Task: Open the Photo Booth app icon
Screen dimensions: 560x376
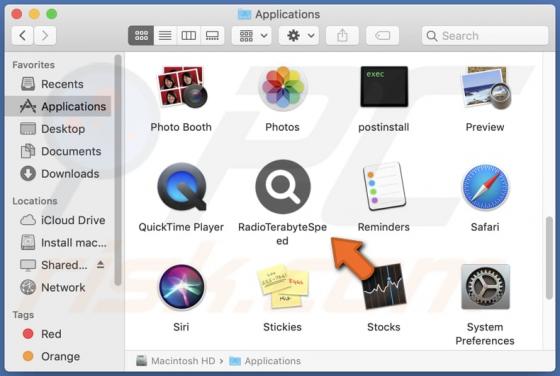Action: (x=181, y=87)
